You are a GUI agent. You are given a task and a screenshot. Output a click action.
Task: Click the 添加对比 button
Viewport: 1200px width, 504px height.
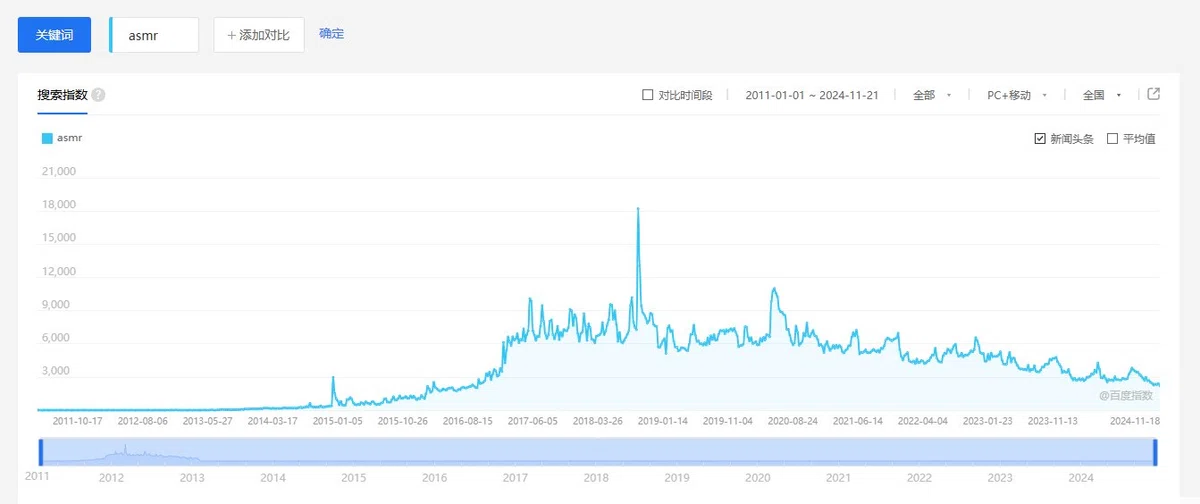pos(259,35)
